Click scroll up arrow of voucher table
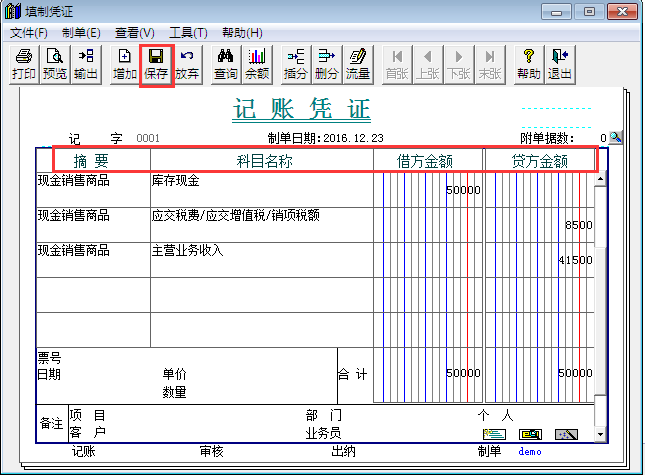Screen dimensions: 645x475 coord(601,179)
